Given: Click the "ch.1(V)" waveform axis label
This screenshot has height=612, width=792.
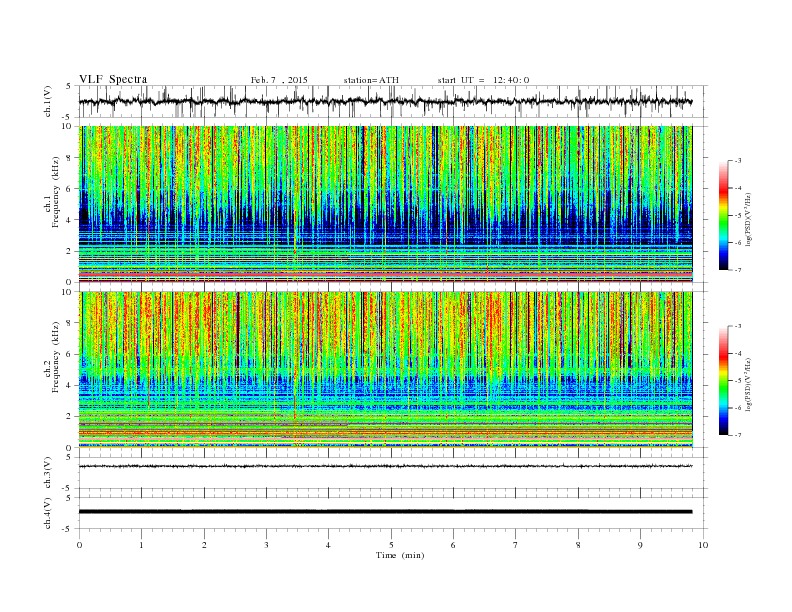Looking at the screenshot, I should 48,101.
